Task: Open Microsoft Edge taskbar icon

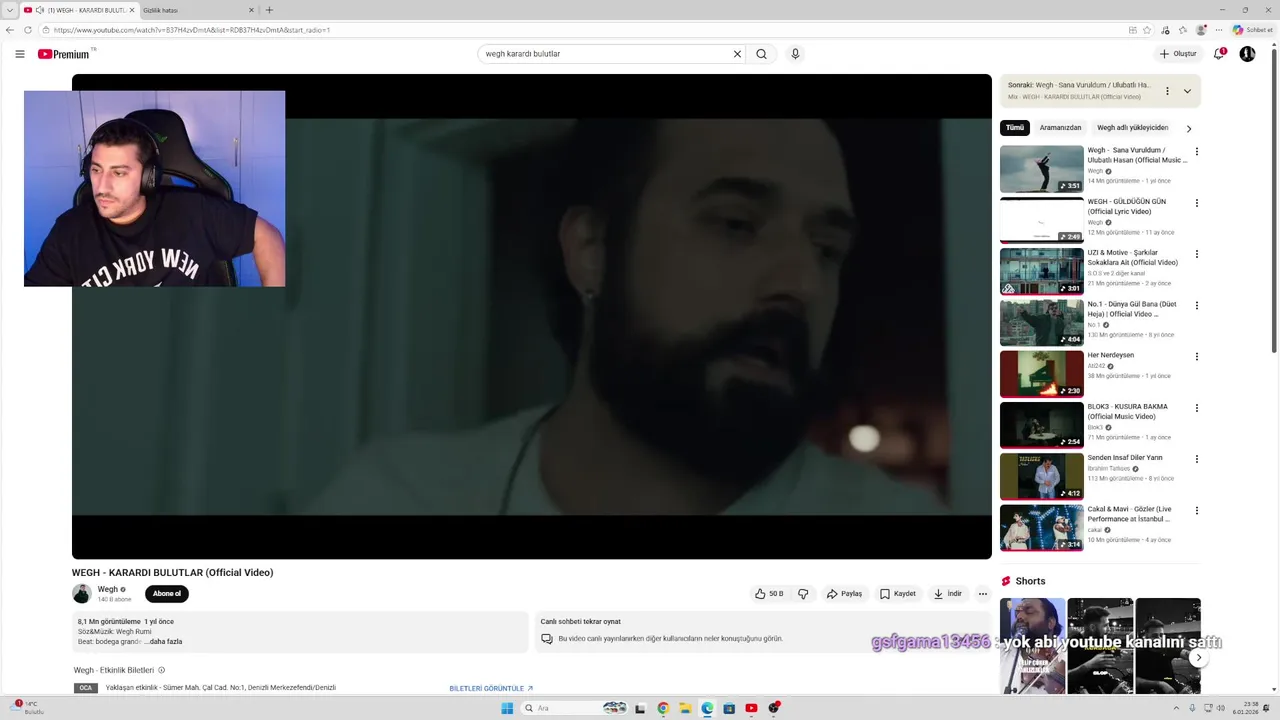Action: (707, 708)
